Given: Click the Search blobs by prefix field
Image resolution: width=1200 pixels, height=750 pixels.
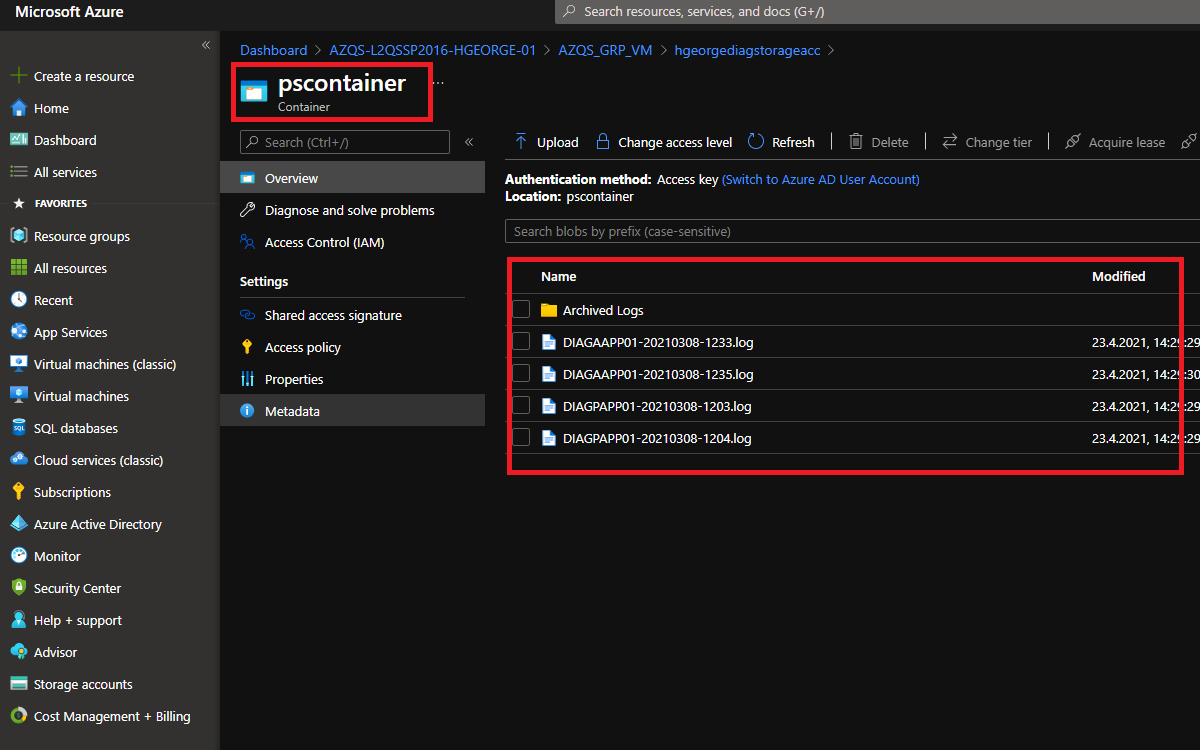Looking at the screenshot, I should (850, 232).
